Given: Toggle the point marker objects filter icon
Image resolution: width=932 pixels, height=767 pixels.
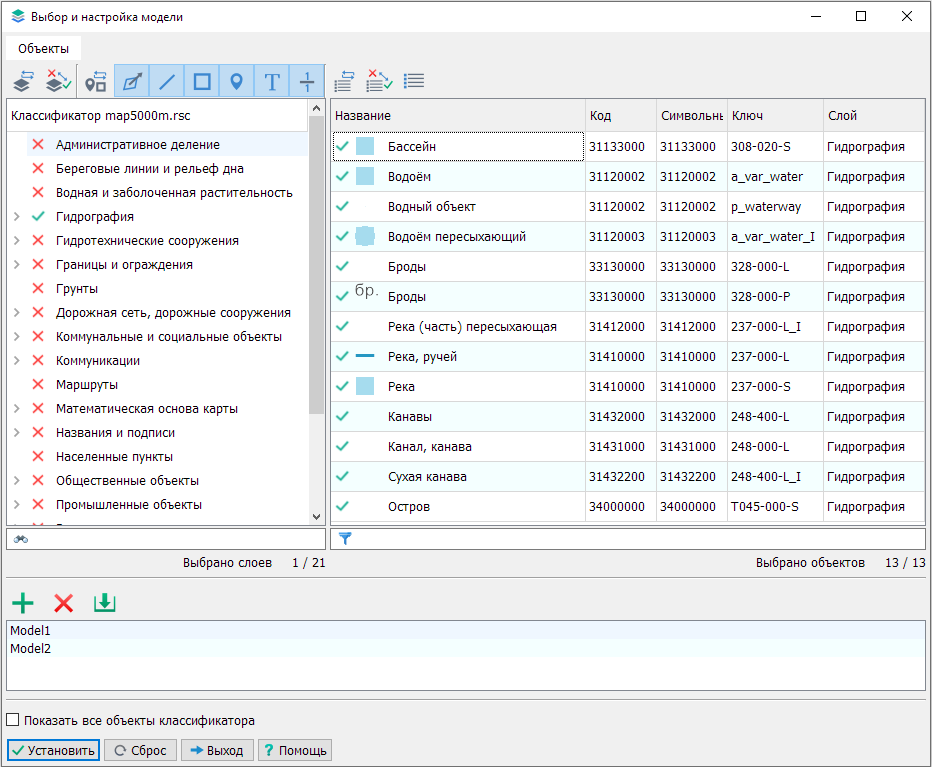Looking at the screenshot, I should (236, 82).
